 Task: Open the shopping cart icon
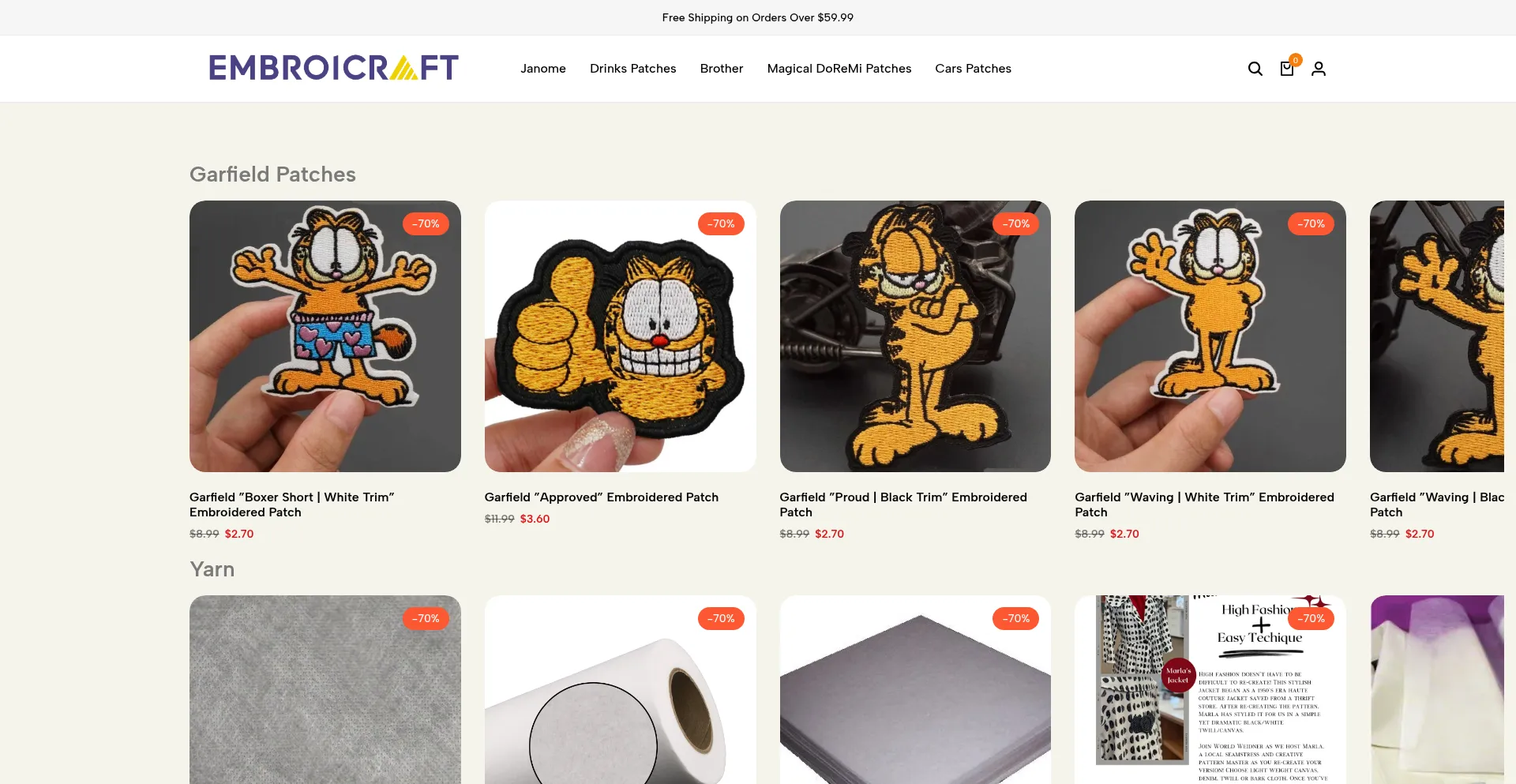pyautogui.click(x=1287, y=69)
